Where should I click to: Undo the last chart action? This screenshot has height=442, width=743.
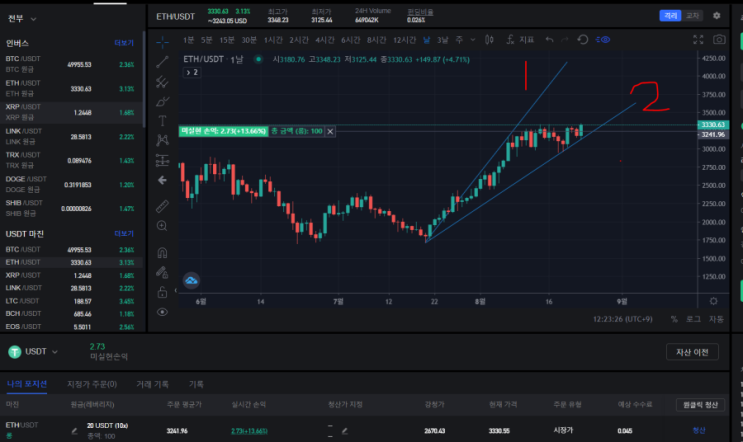pos(549,40)
